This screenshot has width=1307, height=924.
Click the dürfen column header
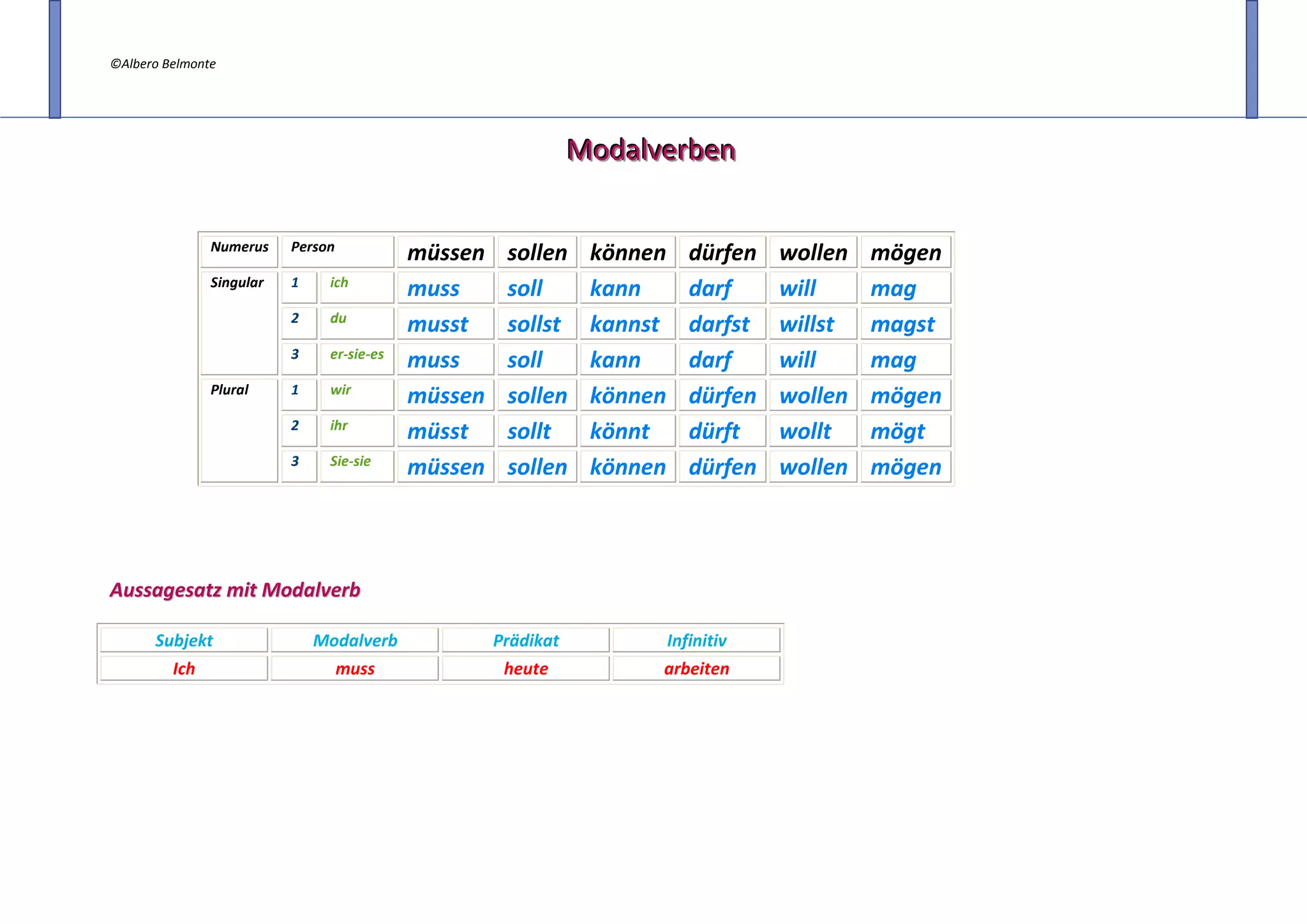[x=722, y=253]
